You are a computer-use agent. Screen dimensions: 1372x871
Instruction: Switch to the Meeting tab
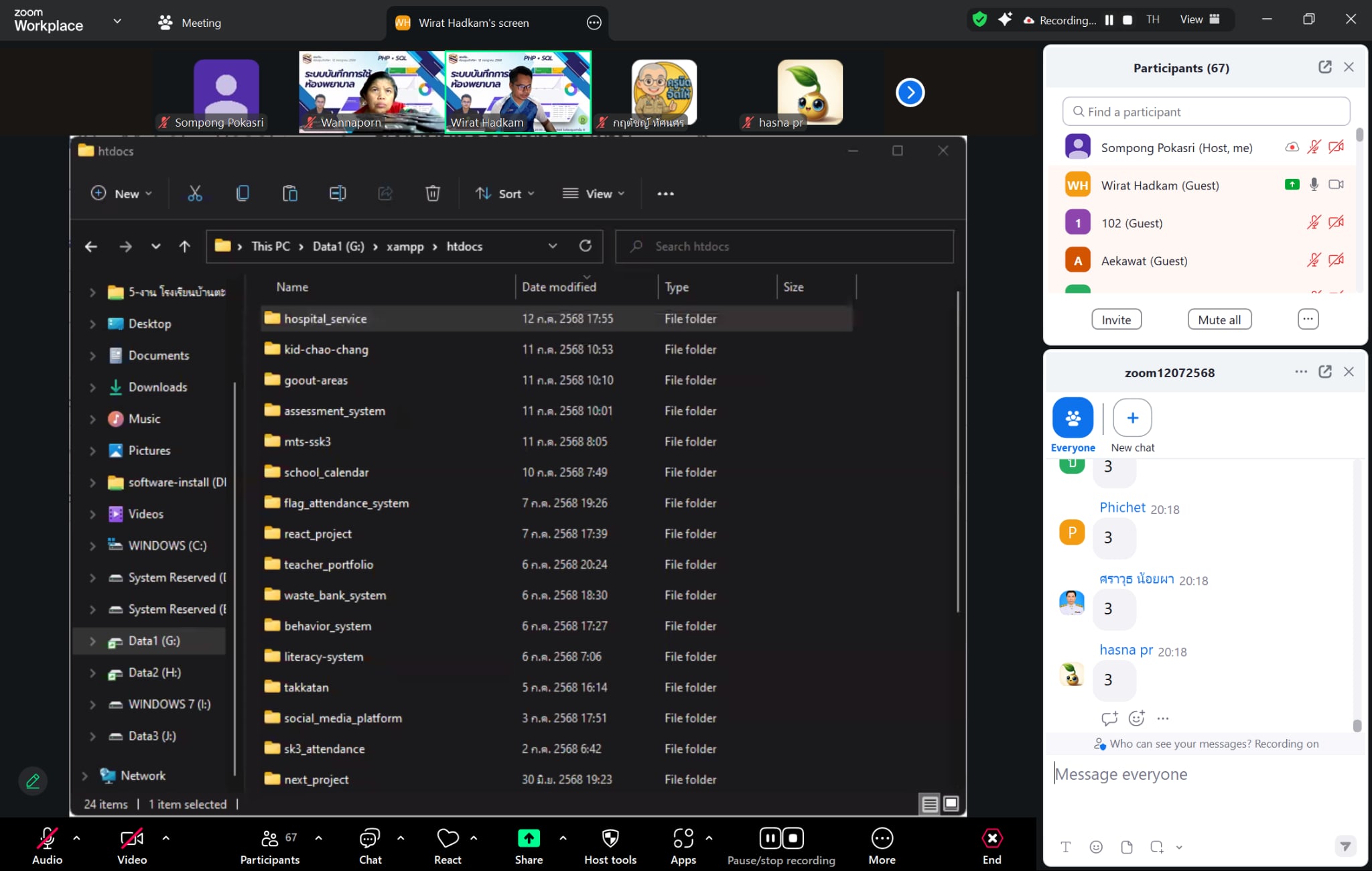coord(190,23)
